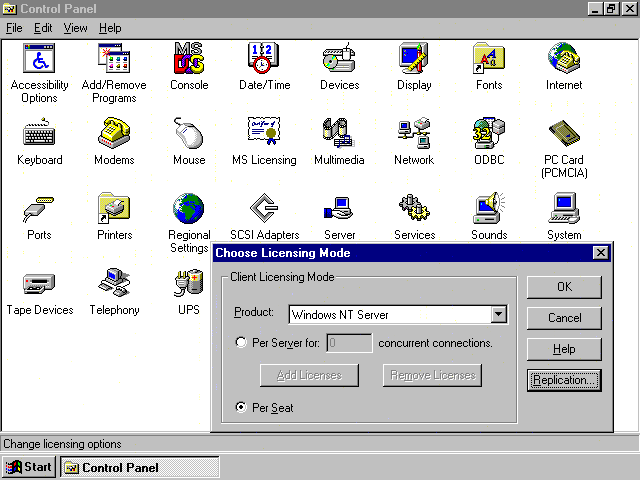The height and width of the screenshot is (480, 640).
Task: Select the Internet globe icon
Action: (564, 58)
